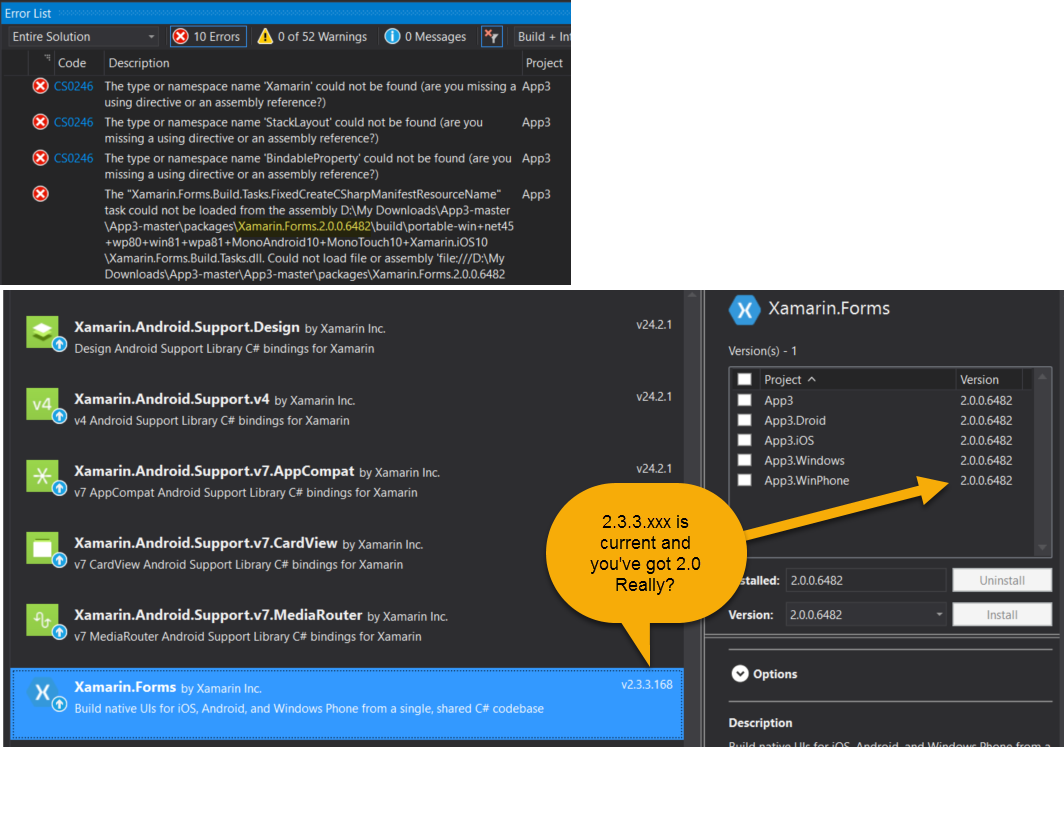Select the Xamarin.Android.Support.Design package icon
The image size is (1064, 838).
pyautogui.click(x=43, y=332)
